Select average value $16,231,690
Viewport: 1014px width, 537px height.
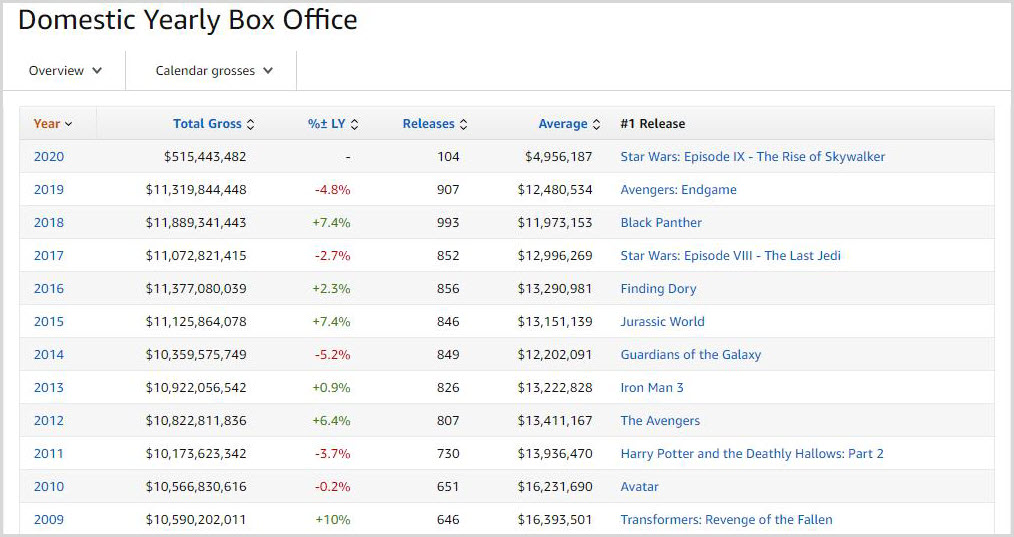pos(555,487)
